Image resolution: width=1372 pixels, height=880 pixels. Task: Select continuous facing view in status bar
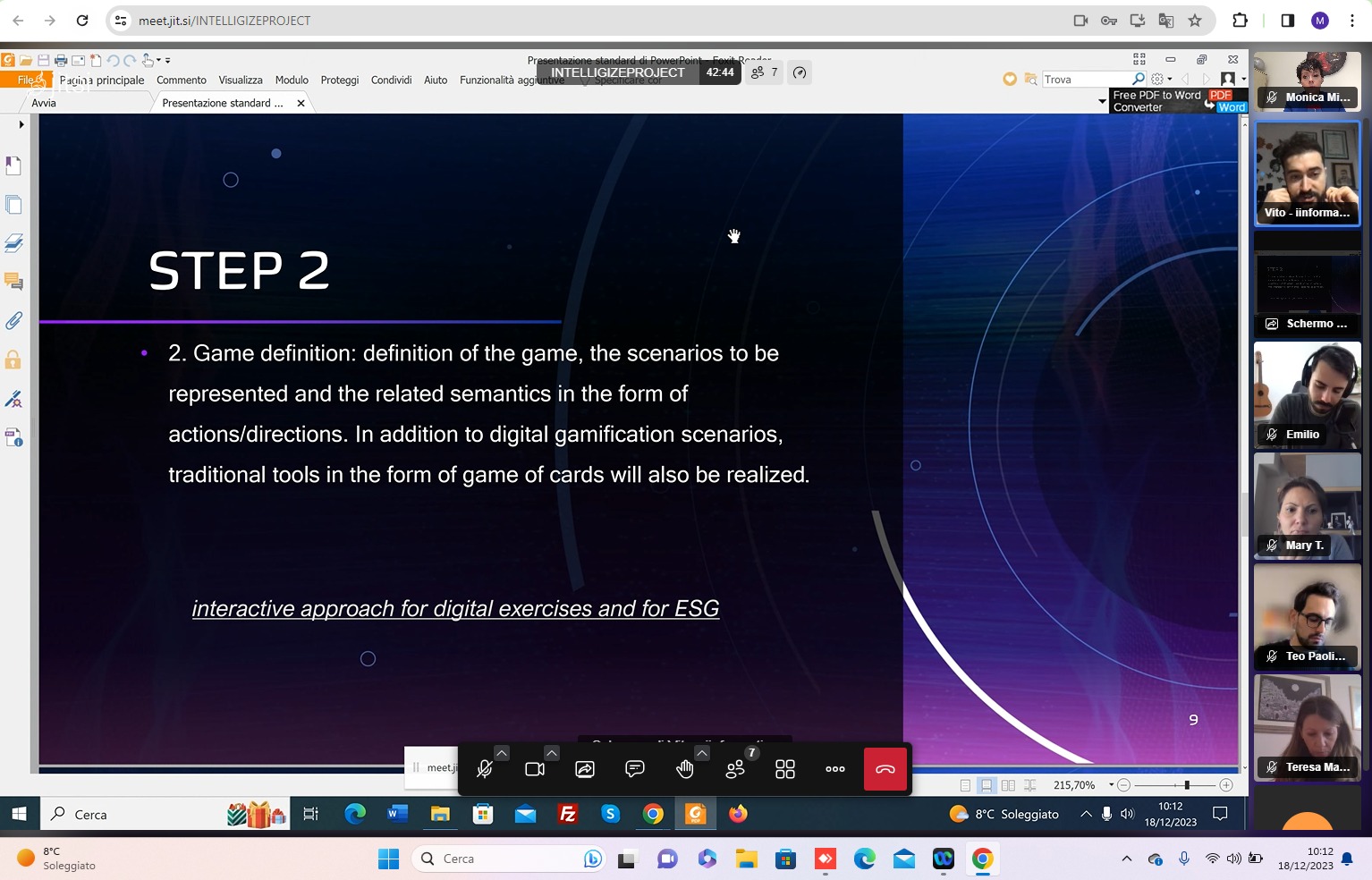[1030, 785]
